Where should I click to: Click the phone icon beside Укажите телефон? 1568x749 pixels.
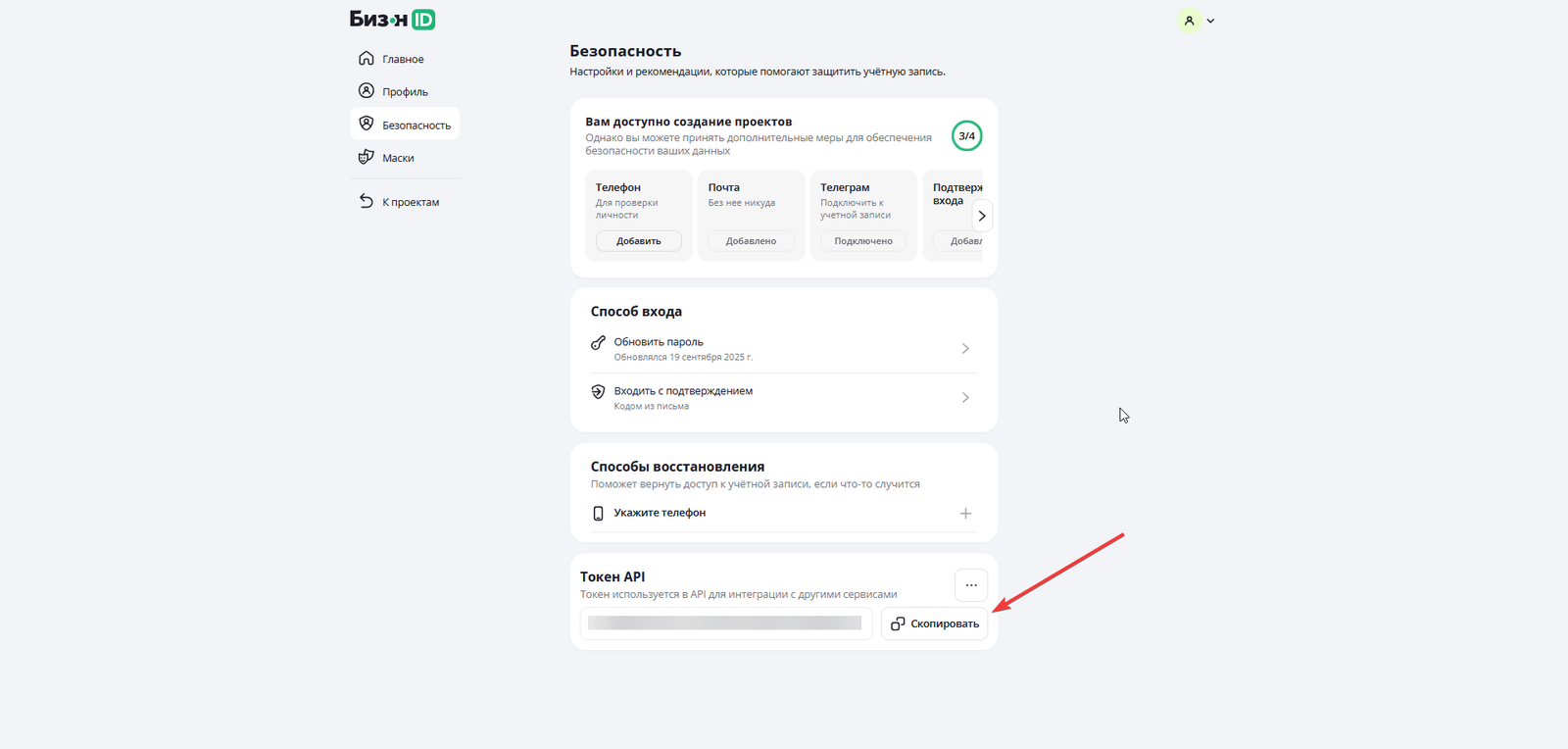[598, 514]
